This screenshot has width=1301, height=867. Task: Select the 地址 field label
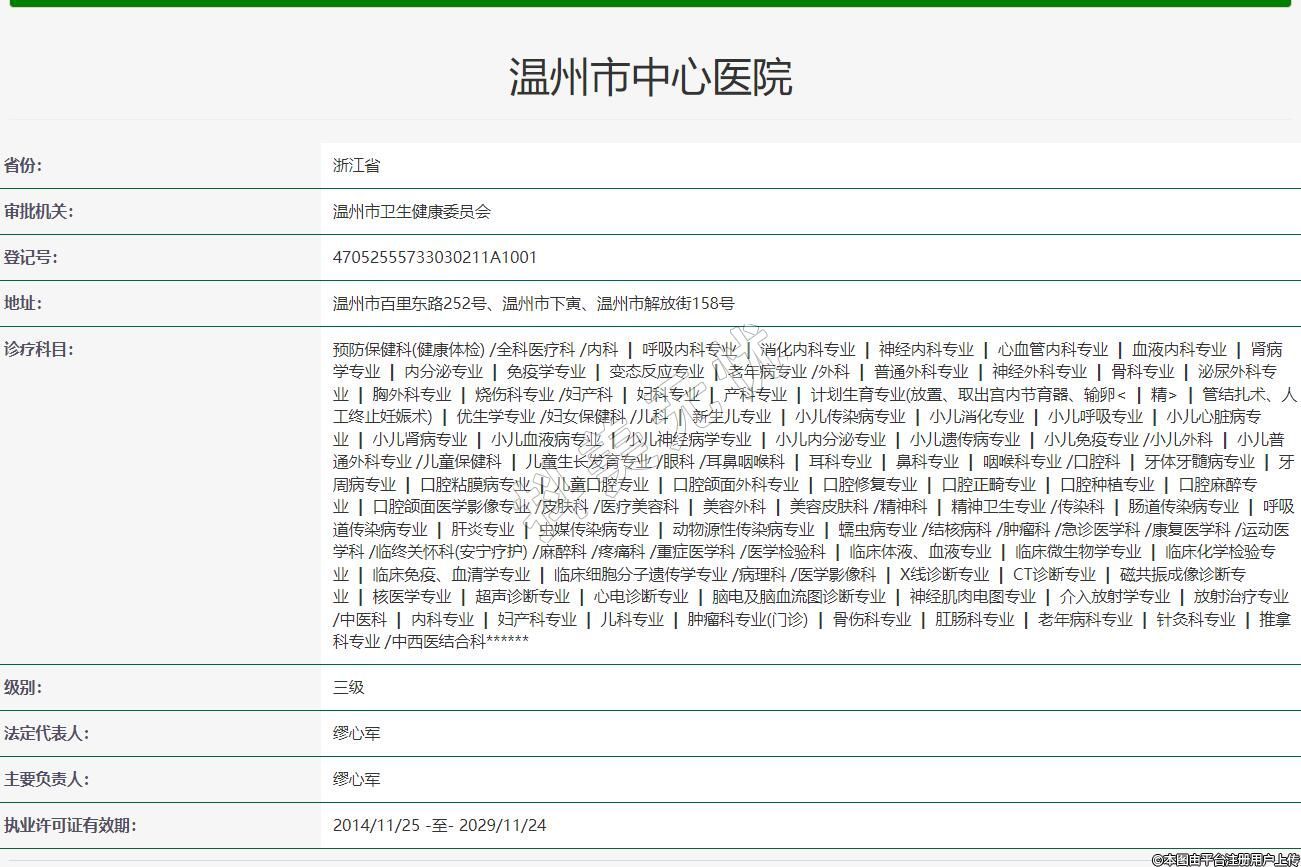pos(23,304)
